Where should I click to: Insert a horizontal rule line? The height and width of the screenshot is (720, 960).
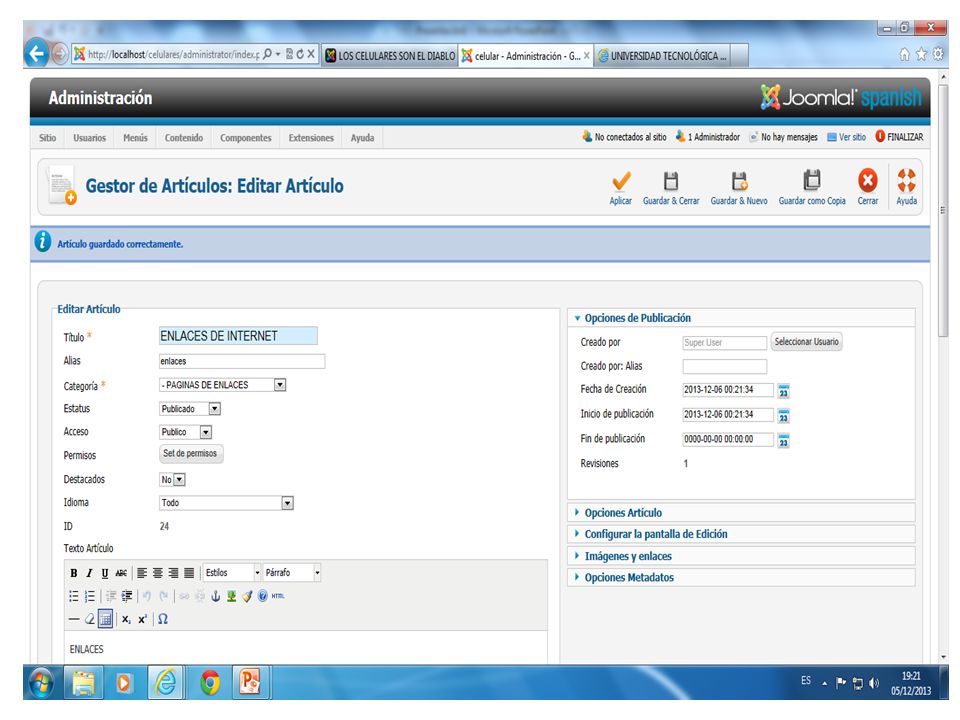coord(73,620)
